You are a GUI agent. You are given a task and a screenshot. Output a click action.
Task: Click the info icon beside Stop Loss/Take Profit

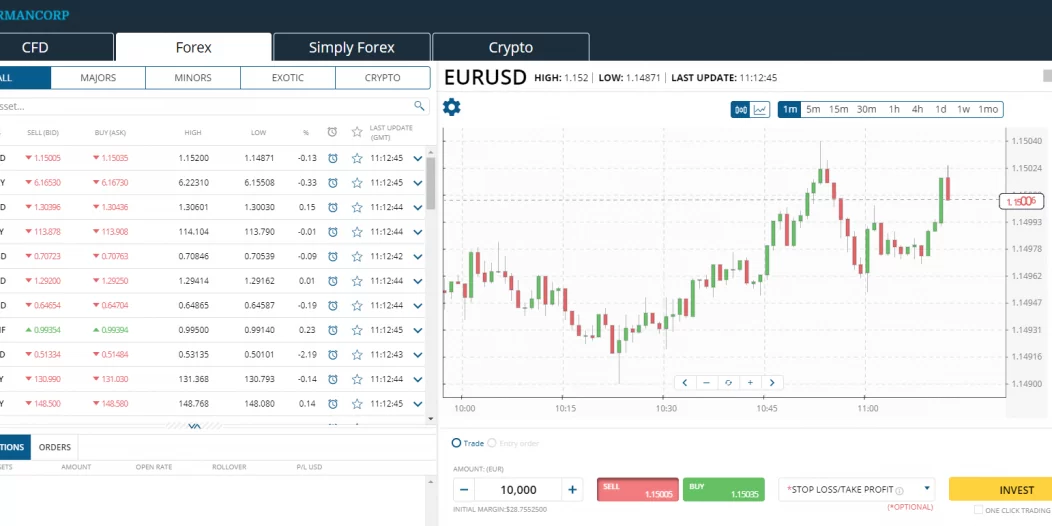click(900, 490)
